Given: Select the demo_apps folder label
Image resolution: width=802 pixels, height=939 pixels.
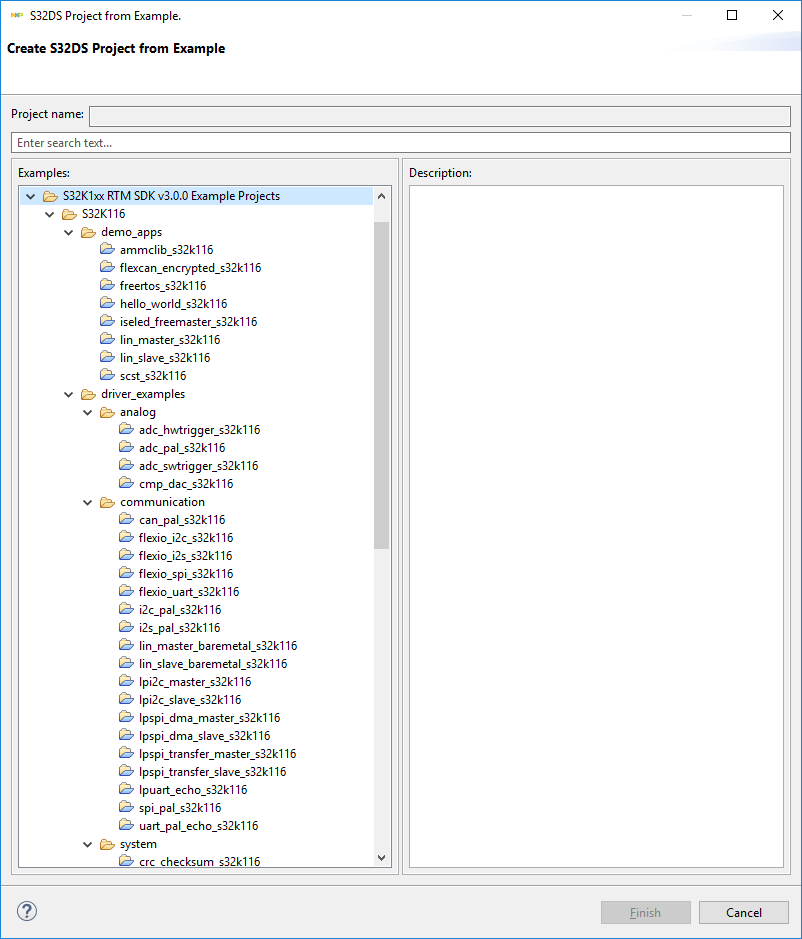Looking at the screenshot, I should pos(132,232).
